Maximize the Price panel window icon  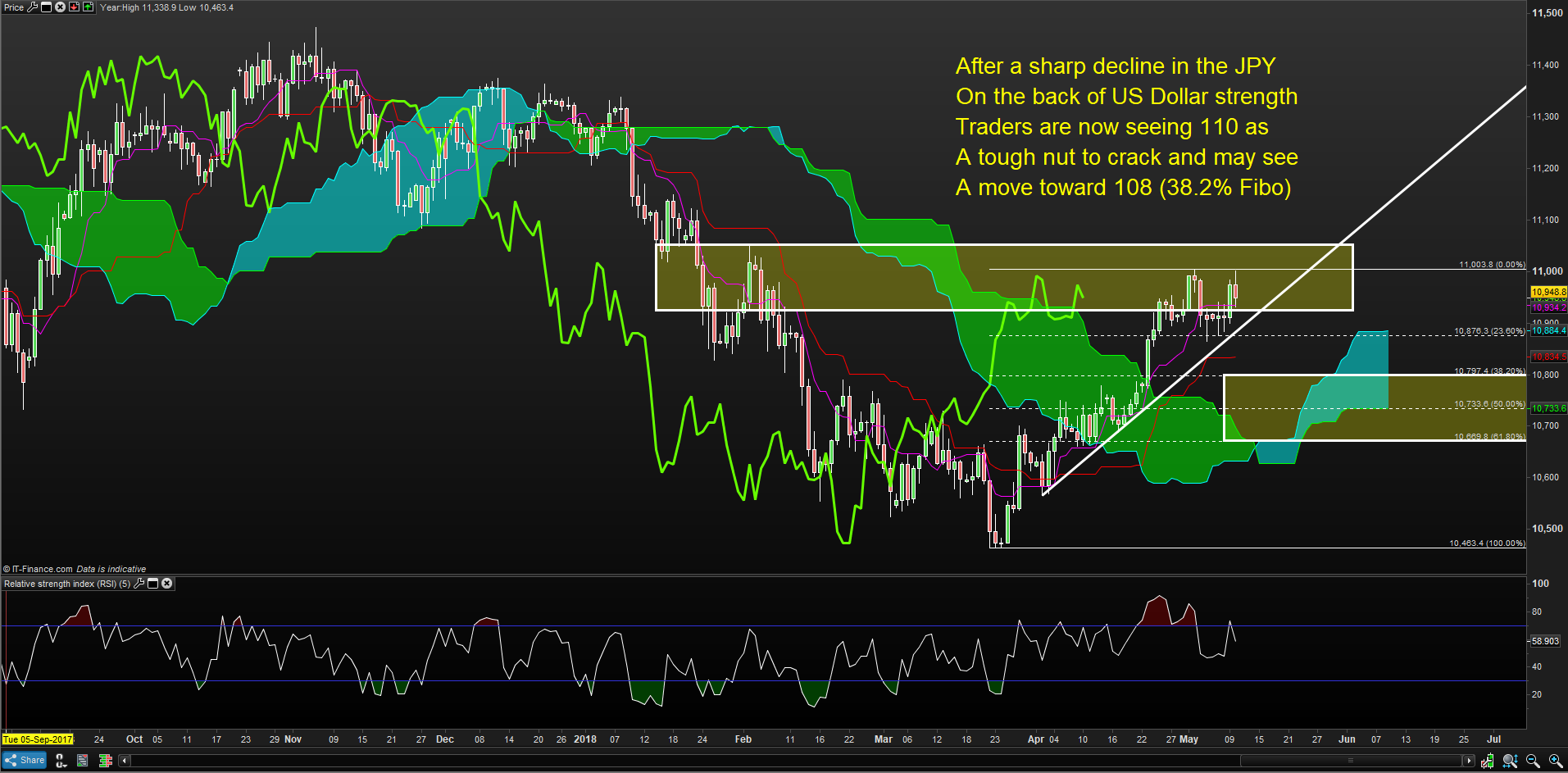(x=47, y=7)
